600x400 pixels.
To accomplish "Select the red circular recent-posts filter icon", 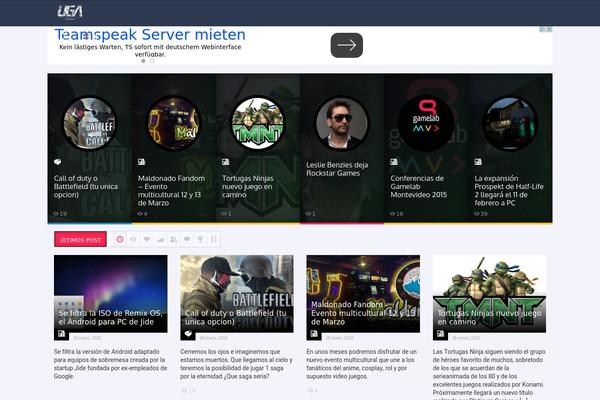I will point(121,239).
